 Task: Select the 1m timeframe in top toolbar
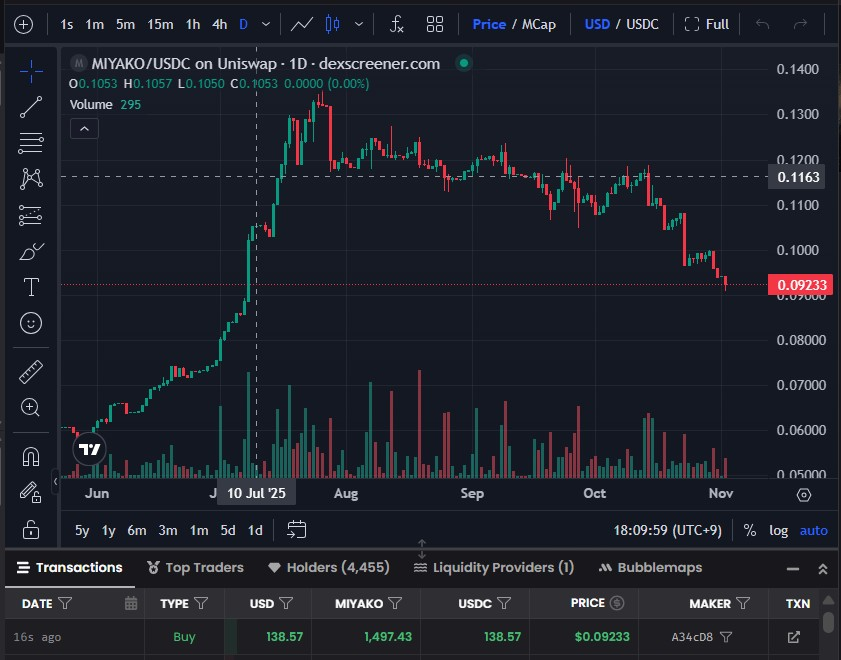(94, 25)
